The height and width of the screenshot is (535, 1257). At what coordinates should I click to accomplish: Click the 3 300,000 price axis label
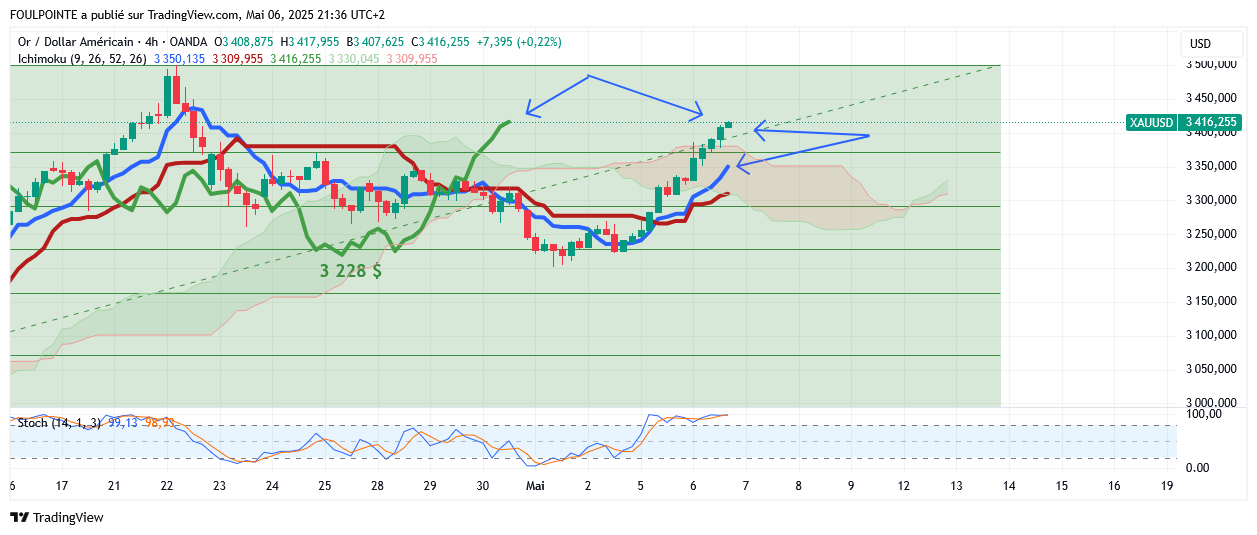[1213, 200]
